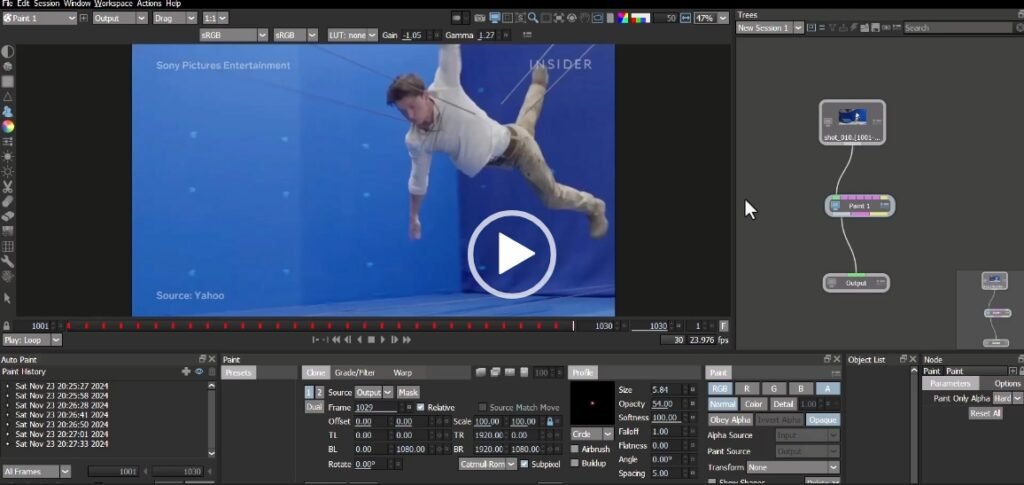This screenshot has width=1024, height=485.
Task: Open the Workspace menu
Action: (114, 4)
